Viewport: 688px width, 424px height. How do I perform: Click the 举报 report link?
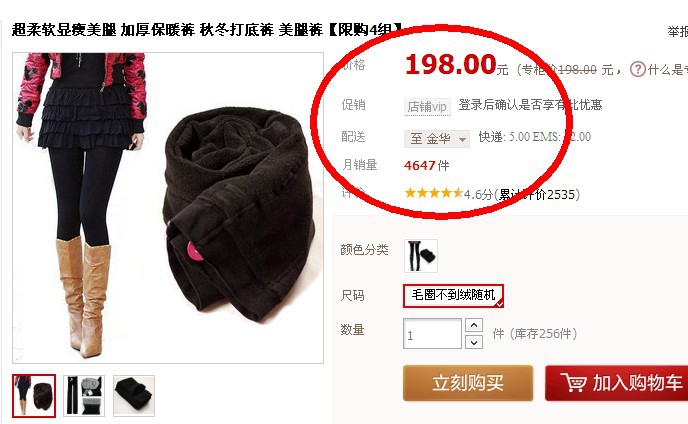tap(677, 31)
